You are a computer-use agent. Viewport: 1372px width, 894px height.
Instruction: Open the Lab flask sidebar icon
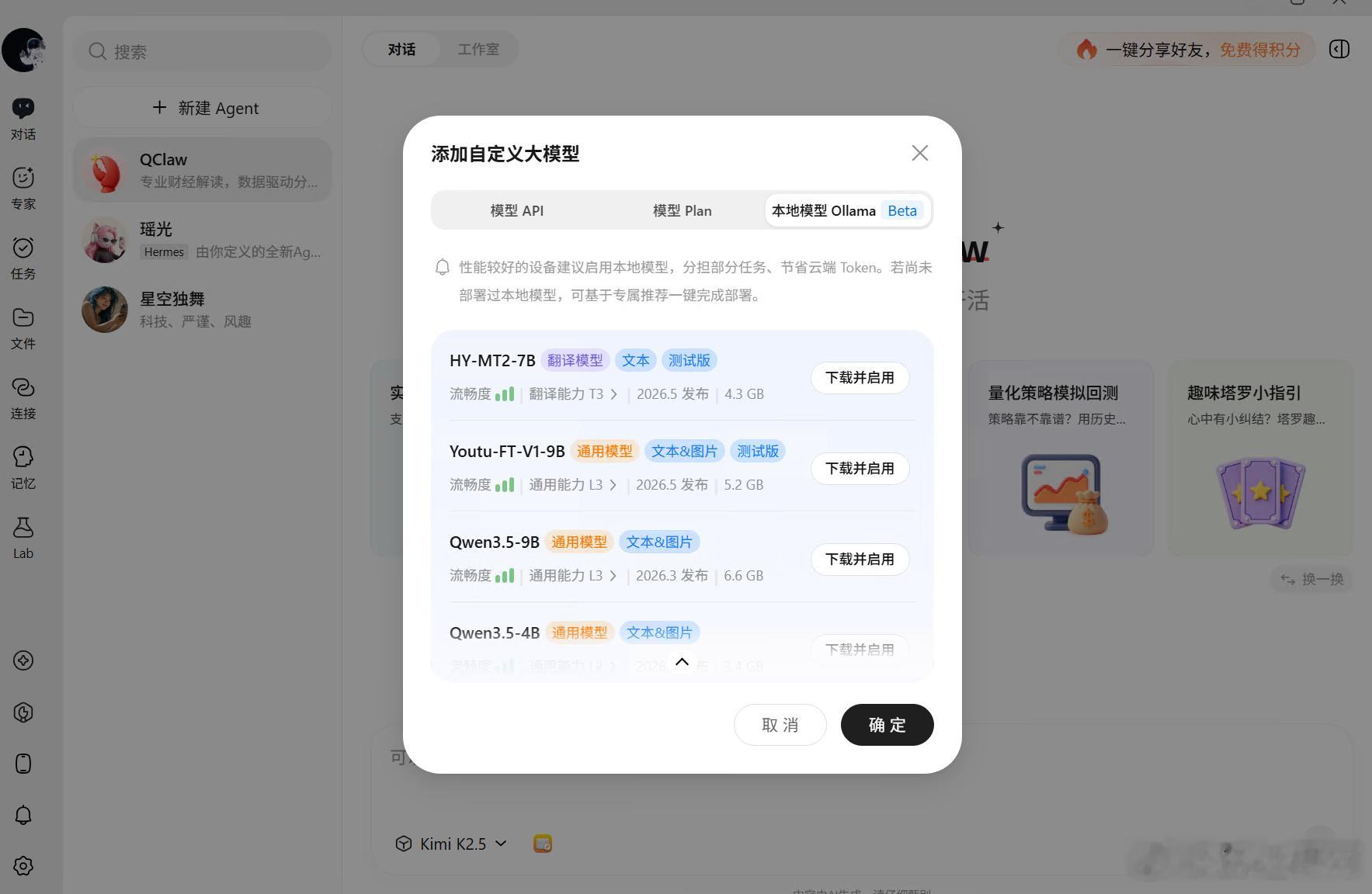click(23, 538)
